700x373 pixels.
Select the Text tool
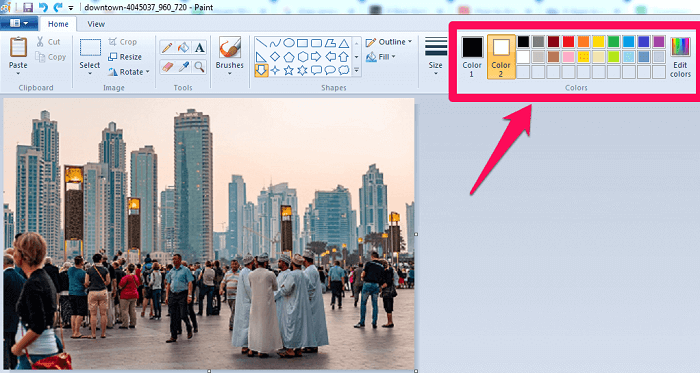pos(200,47)
